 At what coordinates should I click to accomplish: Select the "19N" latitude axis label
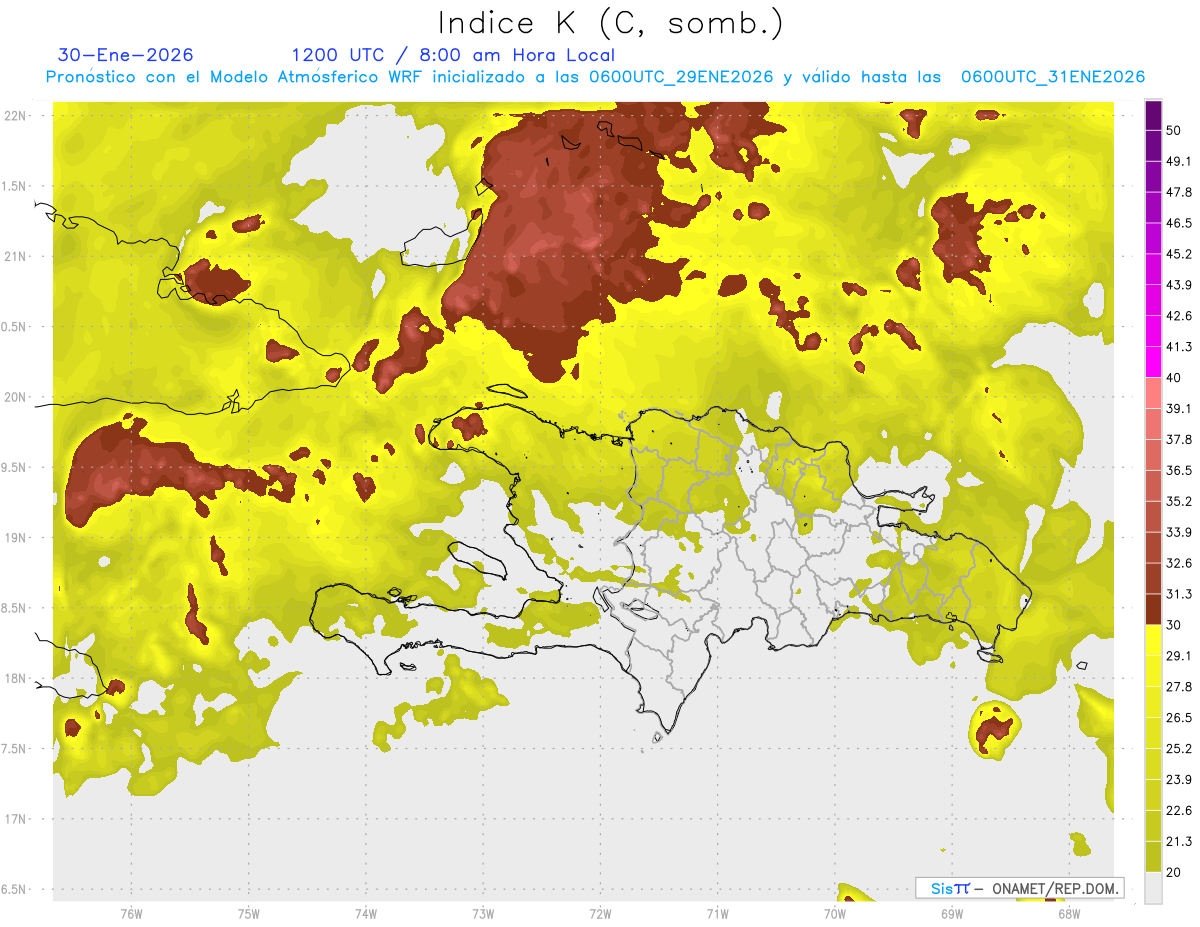click(x=17, y=538)
